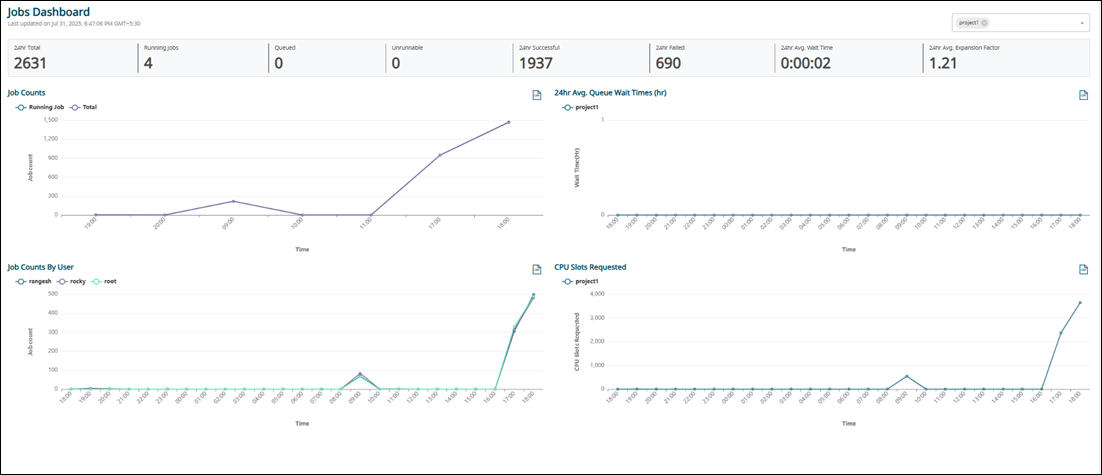
Task: Export the CPU Slots Requested chart
Action: pyautogui.click(x=1083, y=269)
